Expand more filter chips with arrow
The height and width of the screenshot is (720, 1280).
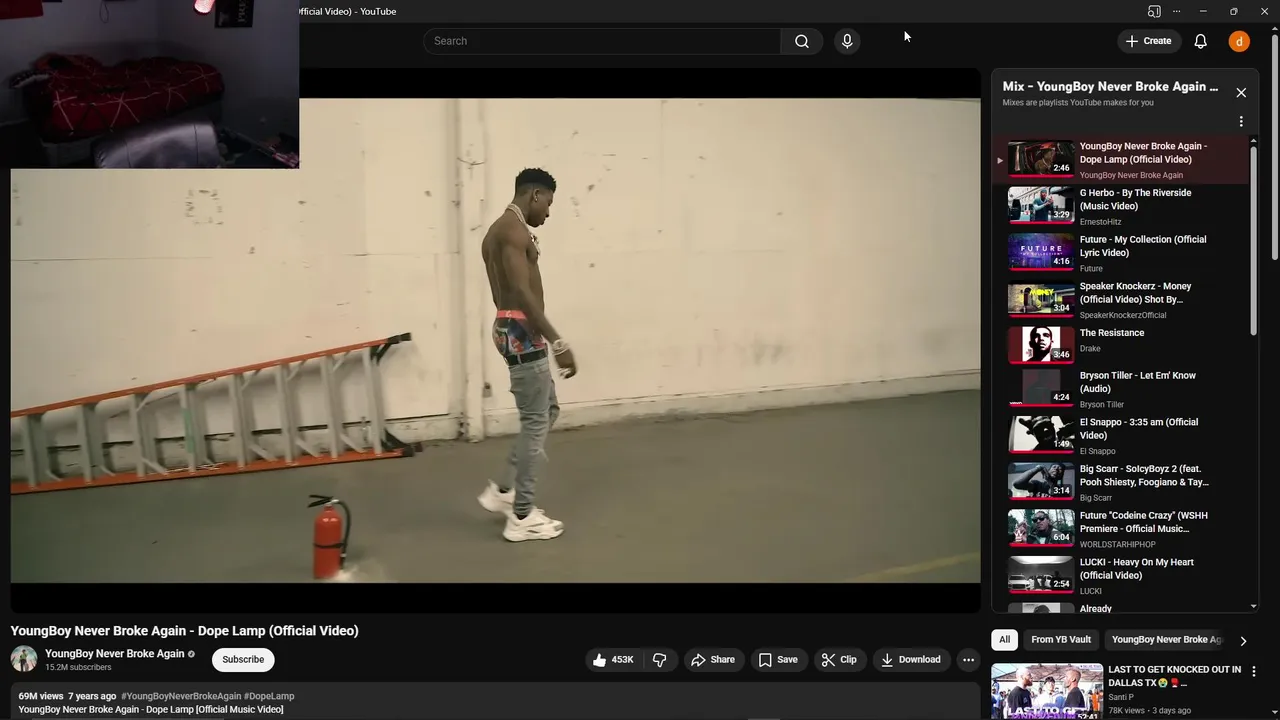[x=1243, y=641]
